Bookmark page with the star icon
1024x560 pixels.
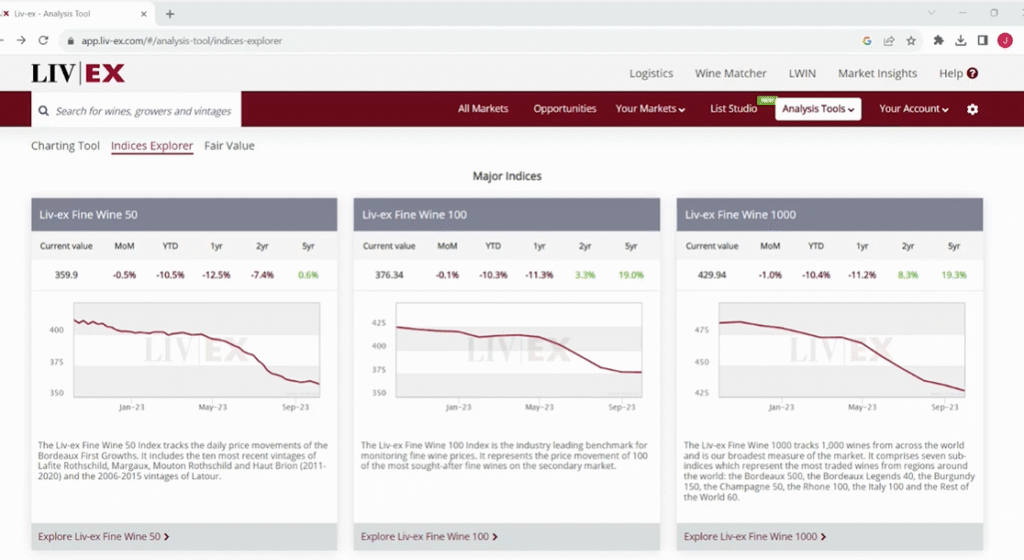pyautogui.click(x=911, y=41)
